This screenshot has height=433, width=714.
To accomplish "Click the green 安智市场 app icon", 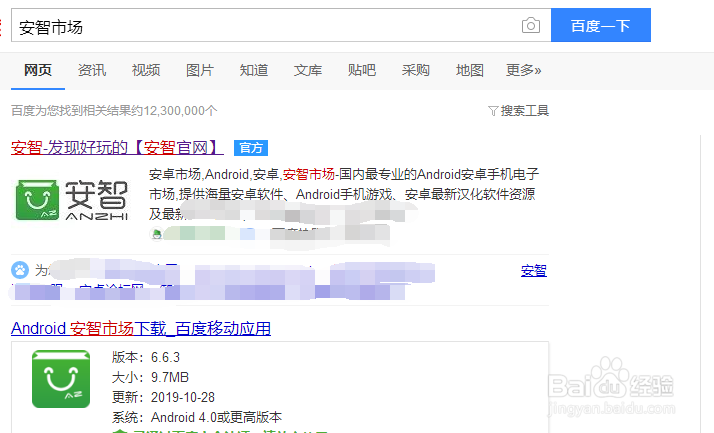I will 61,379.
